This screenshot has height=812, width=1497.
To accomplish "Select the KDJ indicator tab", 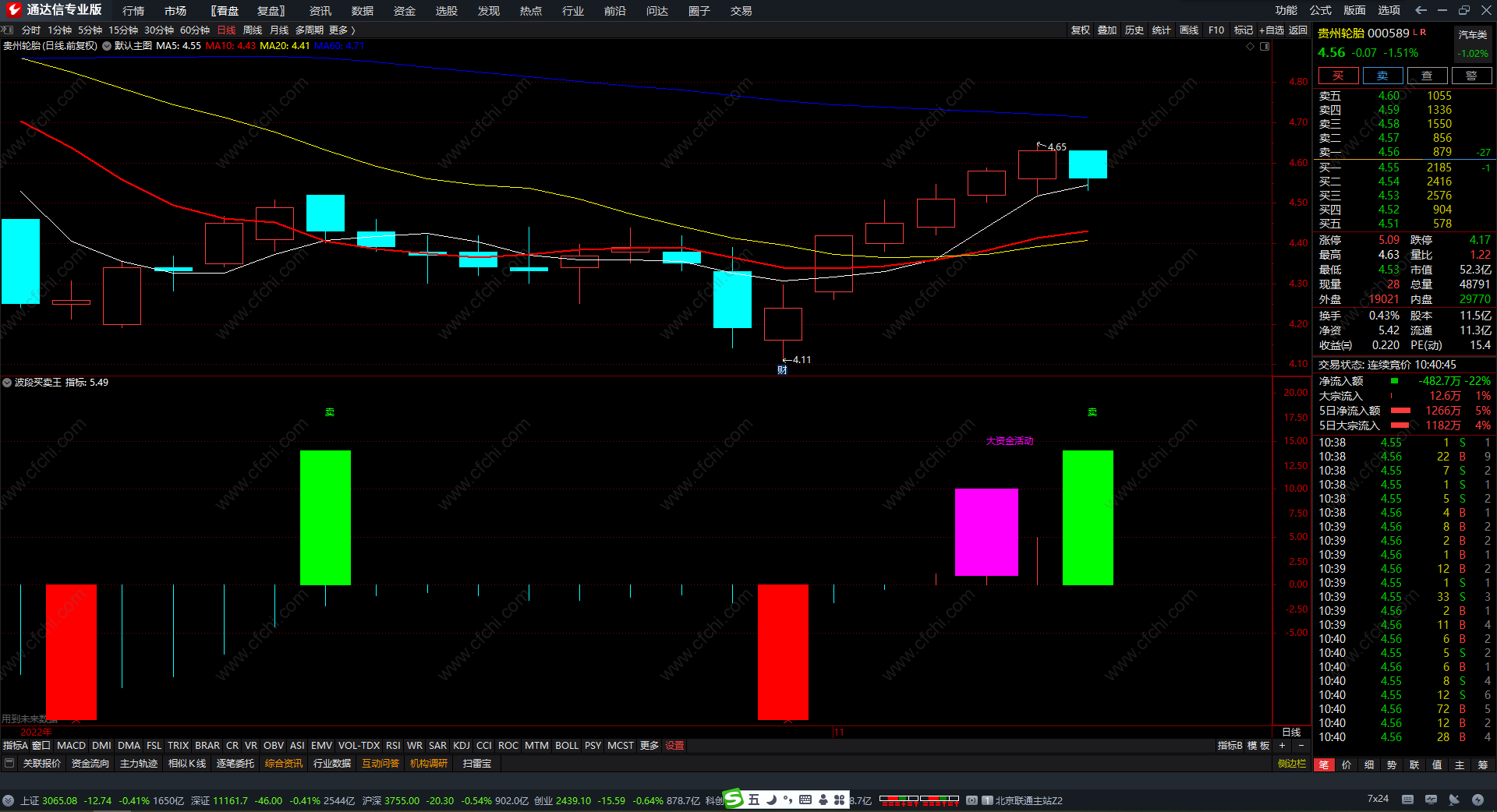I will (462, 746).
